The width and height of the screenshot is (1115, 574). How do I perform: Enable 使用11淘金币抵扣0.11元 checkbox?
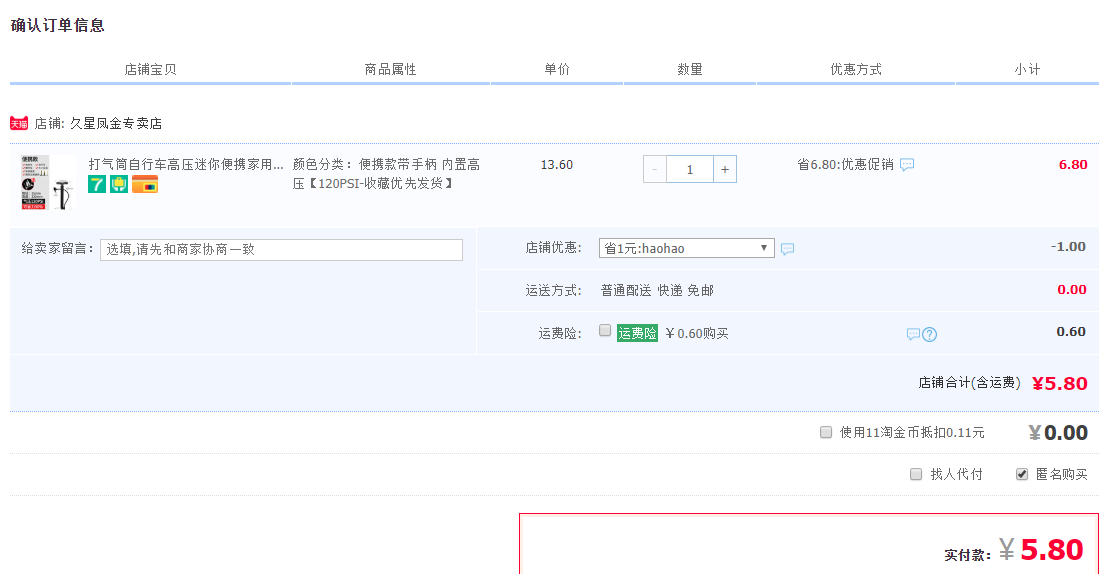point(826,432)
